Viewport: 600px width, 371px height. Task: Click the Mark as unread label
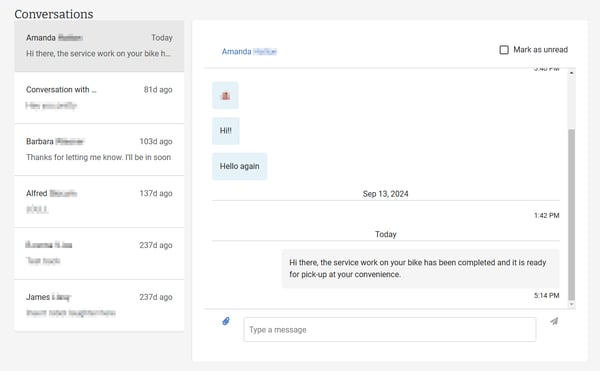pos(540,50)
